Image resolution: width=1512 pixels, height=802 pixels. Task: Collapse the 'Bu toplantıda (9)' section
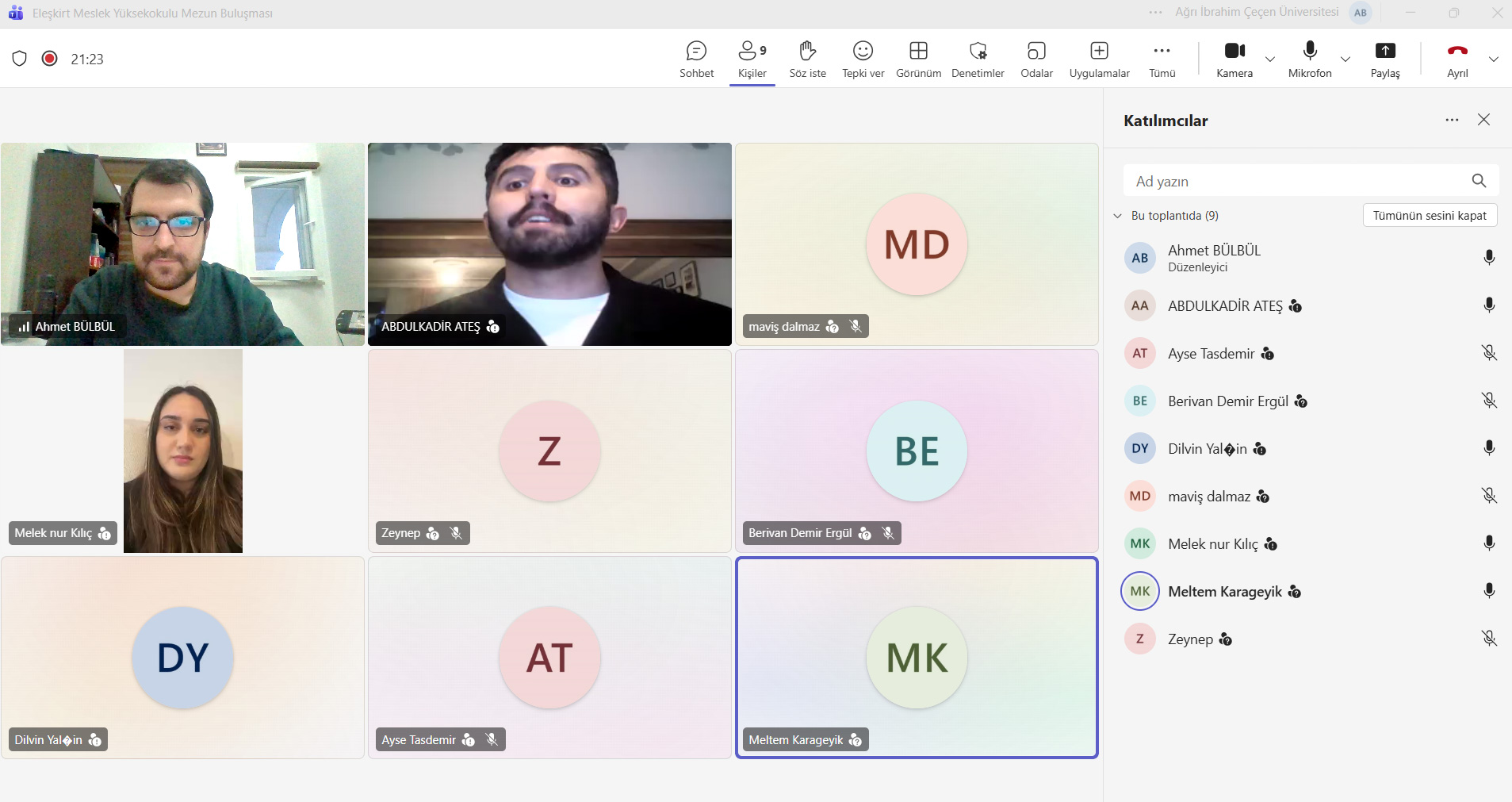pos(1118,216)
